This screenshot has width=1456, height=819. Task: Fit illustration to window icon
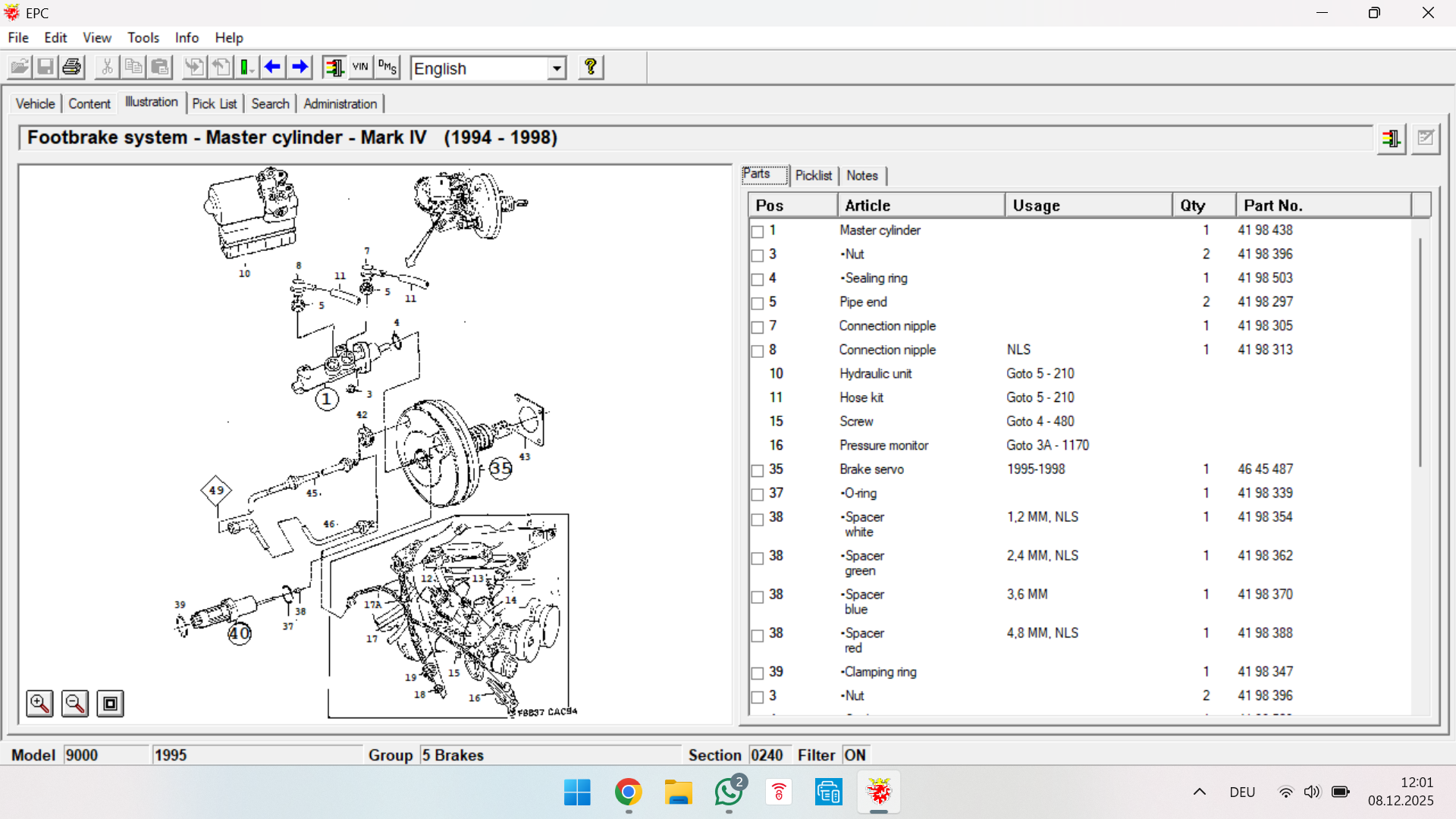tap(111, 704)
